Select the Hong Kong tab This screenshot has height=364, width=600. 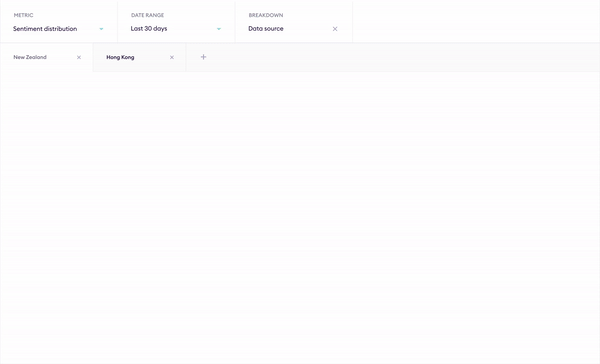tap(139, 57)
